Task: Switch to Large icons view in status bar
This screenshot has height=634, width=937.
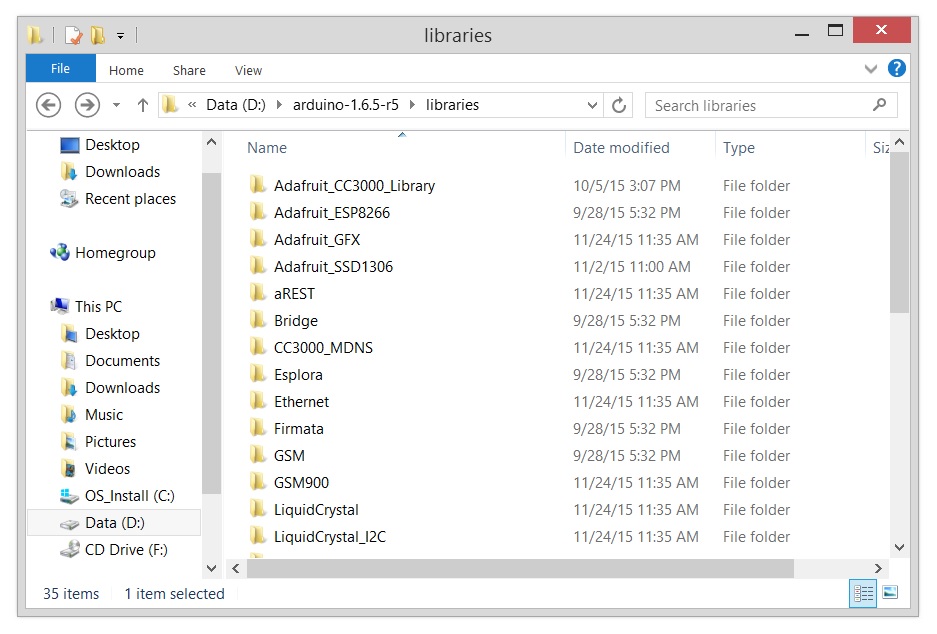Action: coord(890,593)
